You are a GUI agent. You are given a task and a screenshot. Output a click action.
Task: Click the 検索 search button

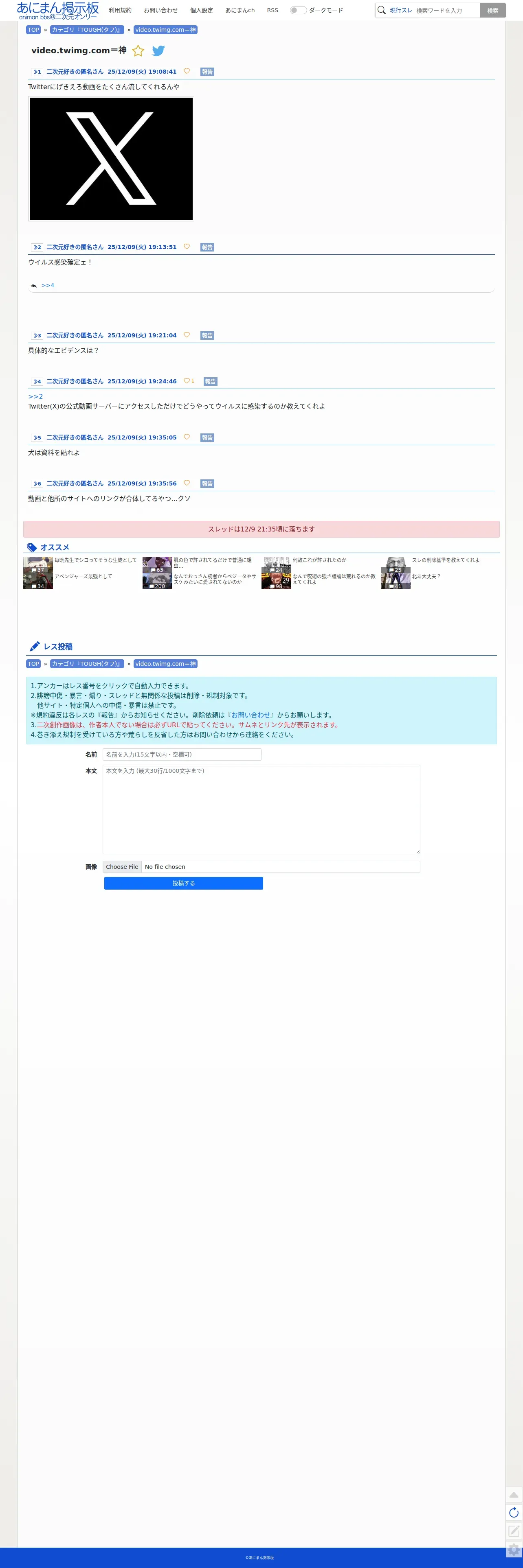click(x=492, y=10)
